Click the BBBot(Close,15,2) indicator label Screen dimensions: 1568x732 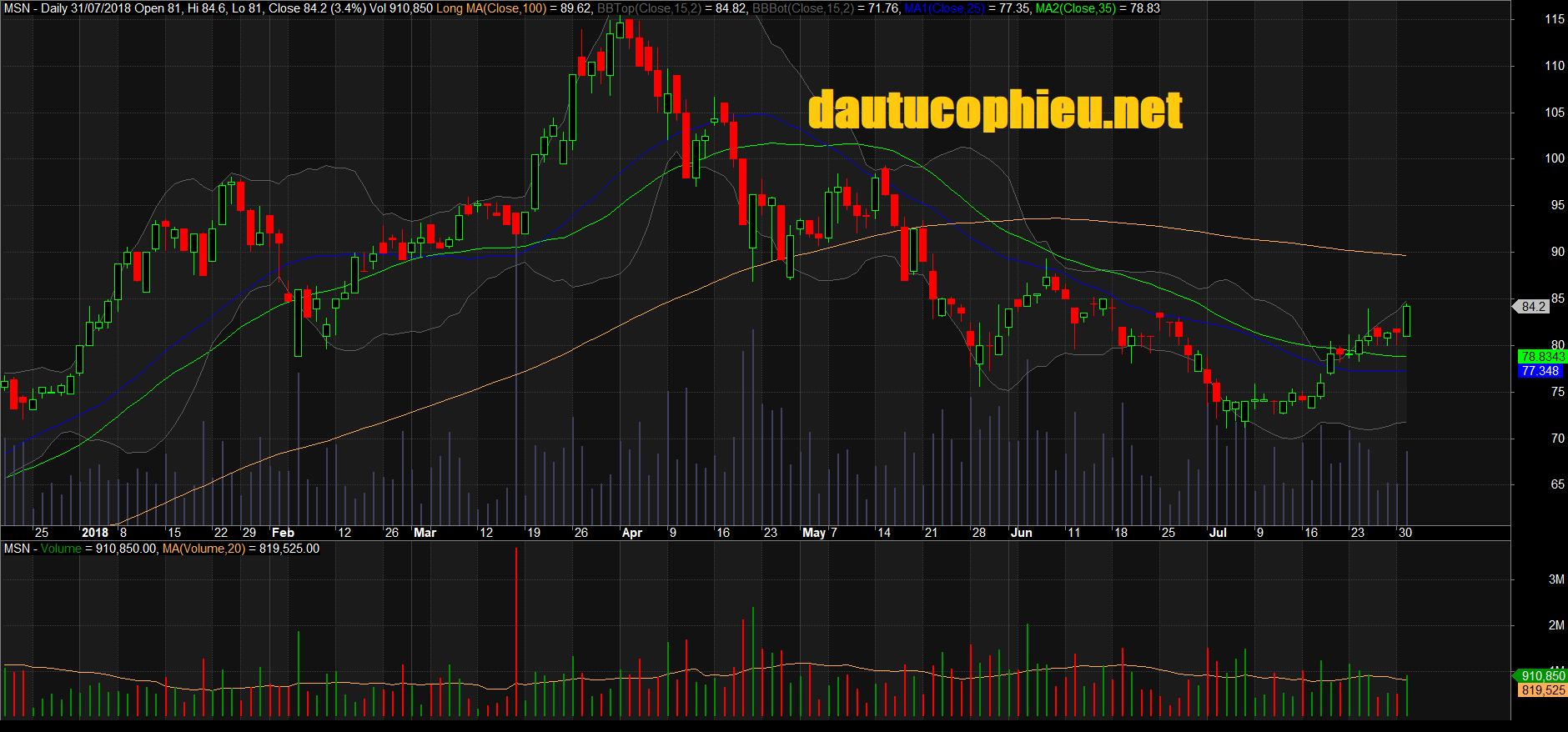[802, 8]
